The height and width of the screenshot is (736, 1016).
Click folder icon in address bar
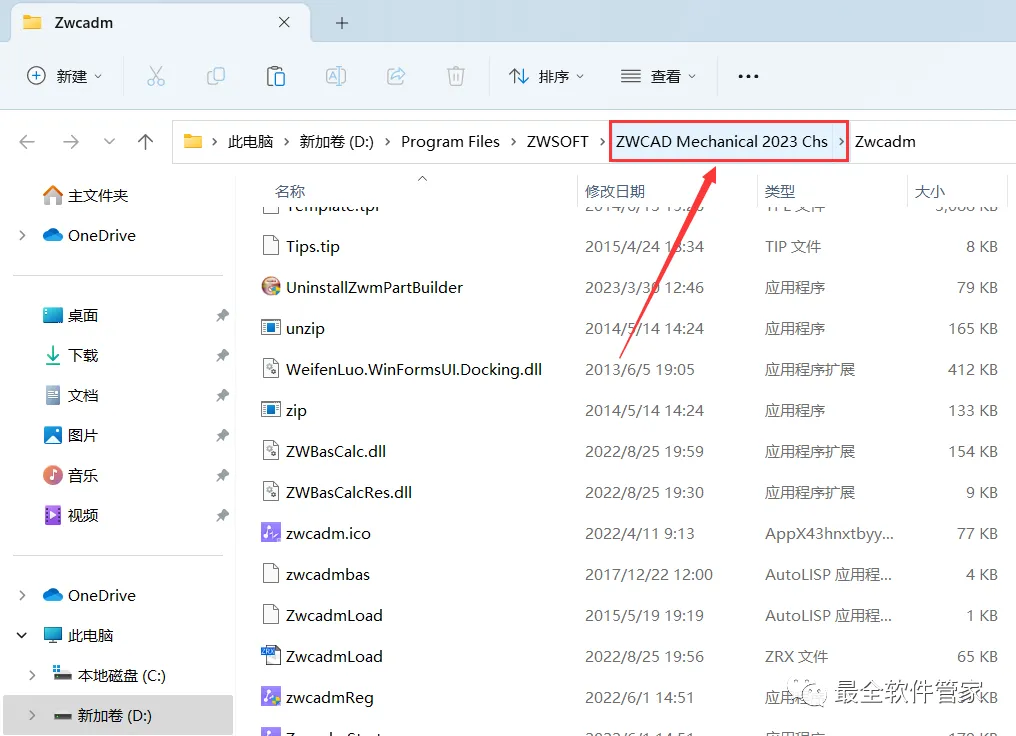click(x=192, y=141)
